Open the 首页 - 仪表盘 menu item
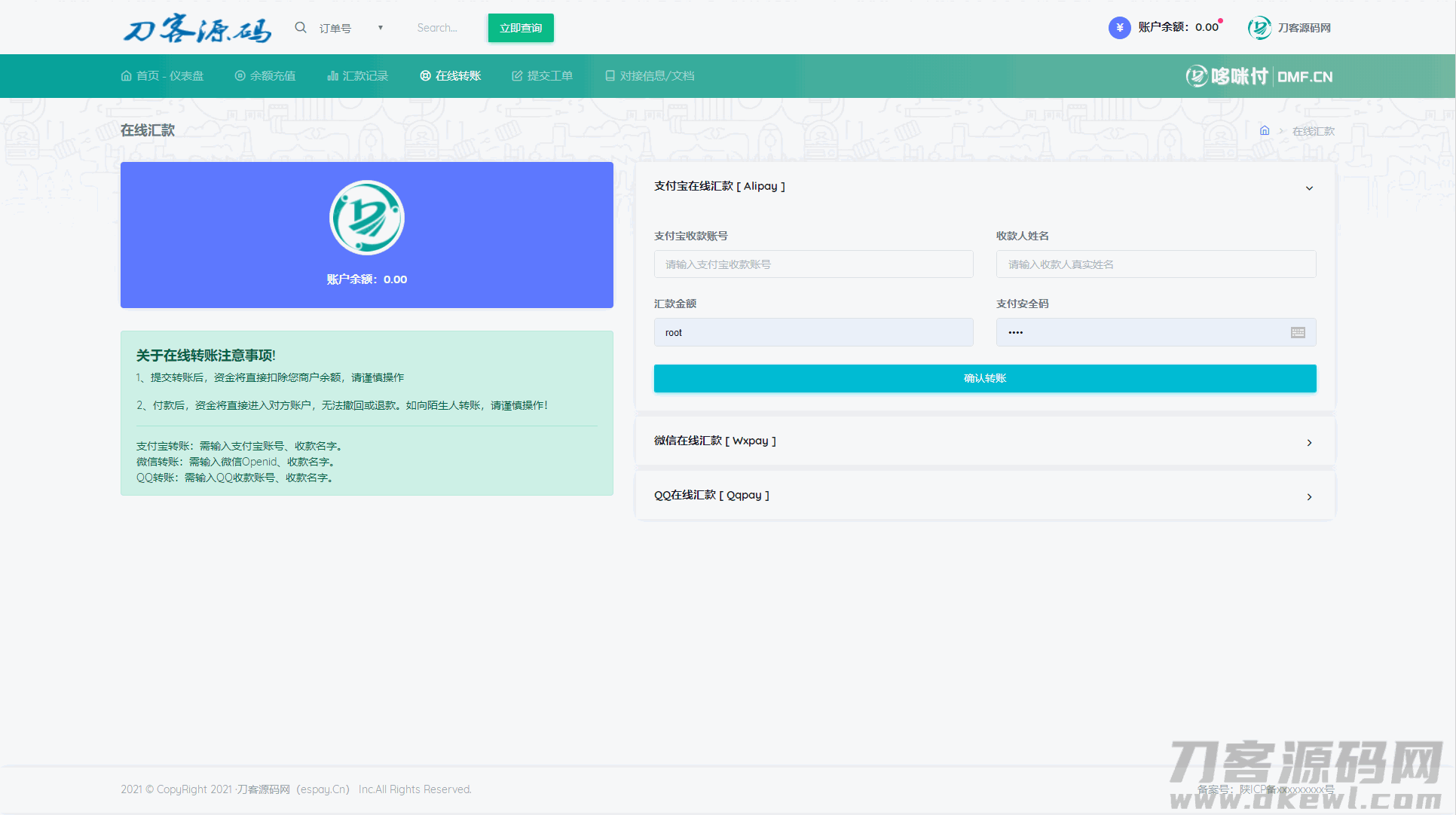Image resolution: width=1456 pixels, height=815 pixels. click(x=162, y=76)
